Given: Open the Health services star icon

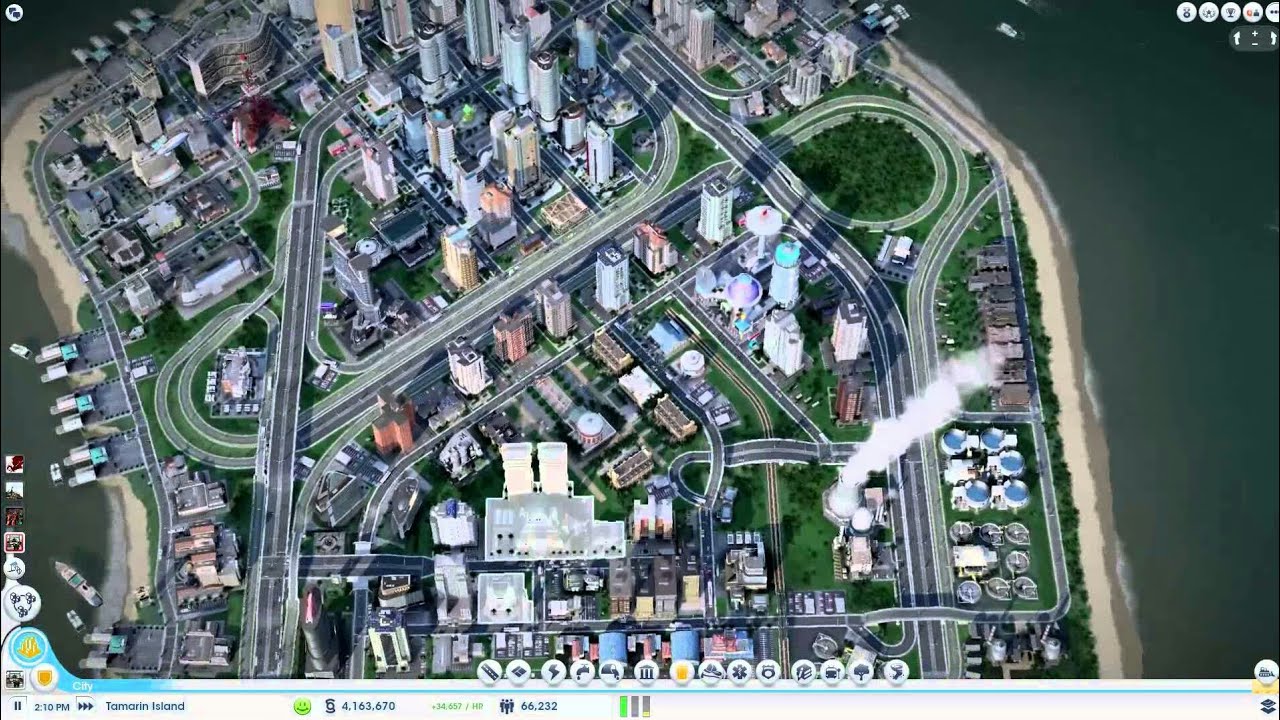Looking at the screenshot, I should click(739, 672).
